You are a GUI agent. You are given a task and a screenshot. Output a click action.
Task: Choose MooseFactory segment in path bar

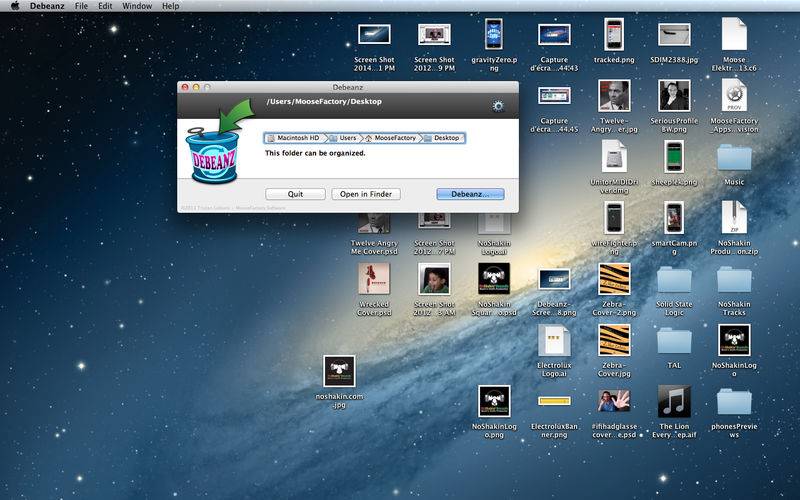click(x=390, y=138)
